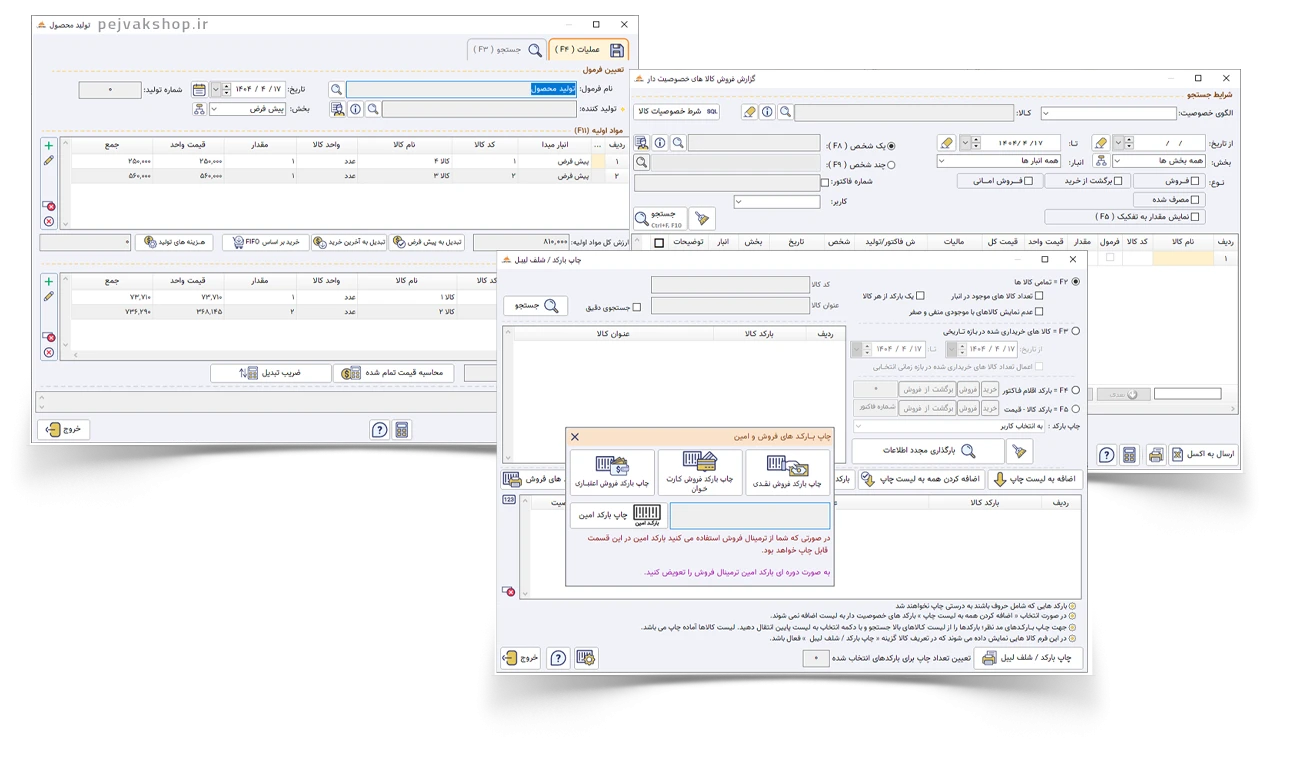Click the «چاپ بارکد امین» barcode icon
Image resolution: width=1300 pixels, height=764 pixels.
click(647, 514)
